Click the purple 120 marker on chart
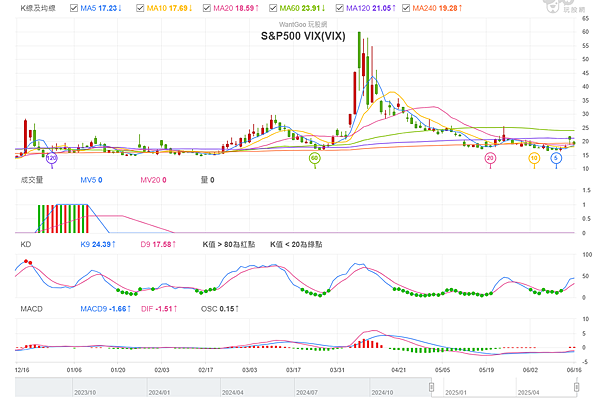 click(x=51, y=158)
